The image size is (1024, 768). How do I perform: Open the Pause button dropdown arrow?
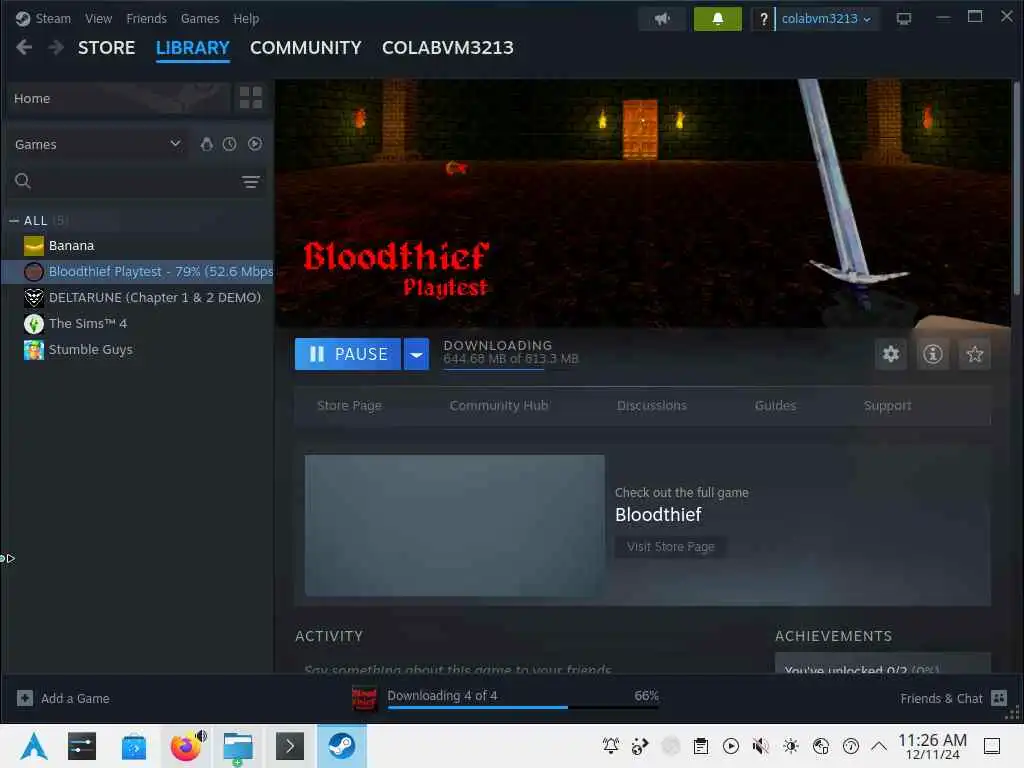click(x=416, y=354)
